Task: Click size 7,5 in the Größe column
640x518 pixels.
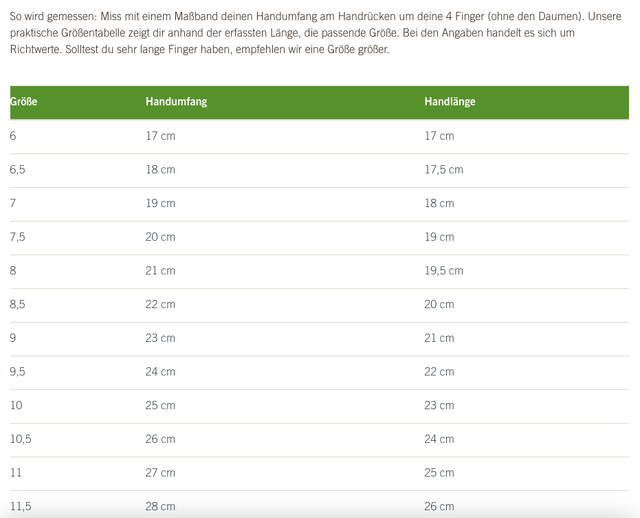Action: pyautogui.click(x=18, y=237)
